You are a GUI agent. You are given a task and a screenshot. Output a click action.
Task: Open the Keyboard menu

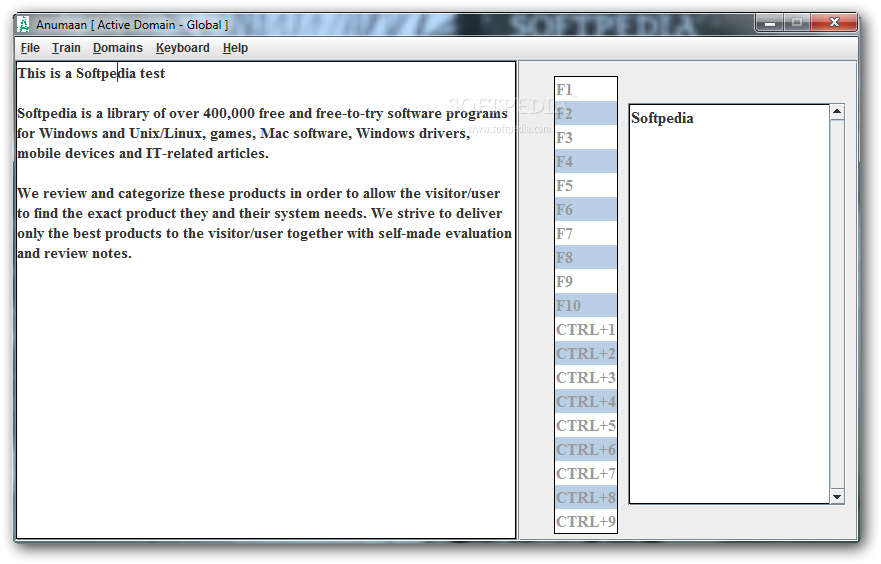tap(183, 48)
